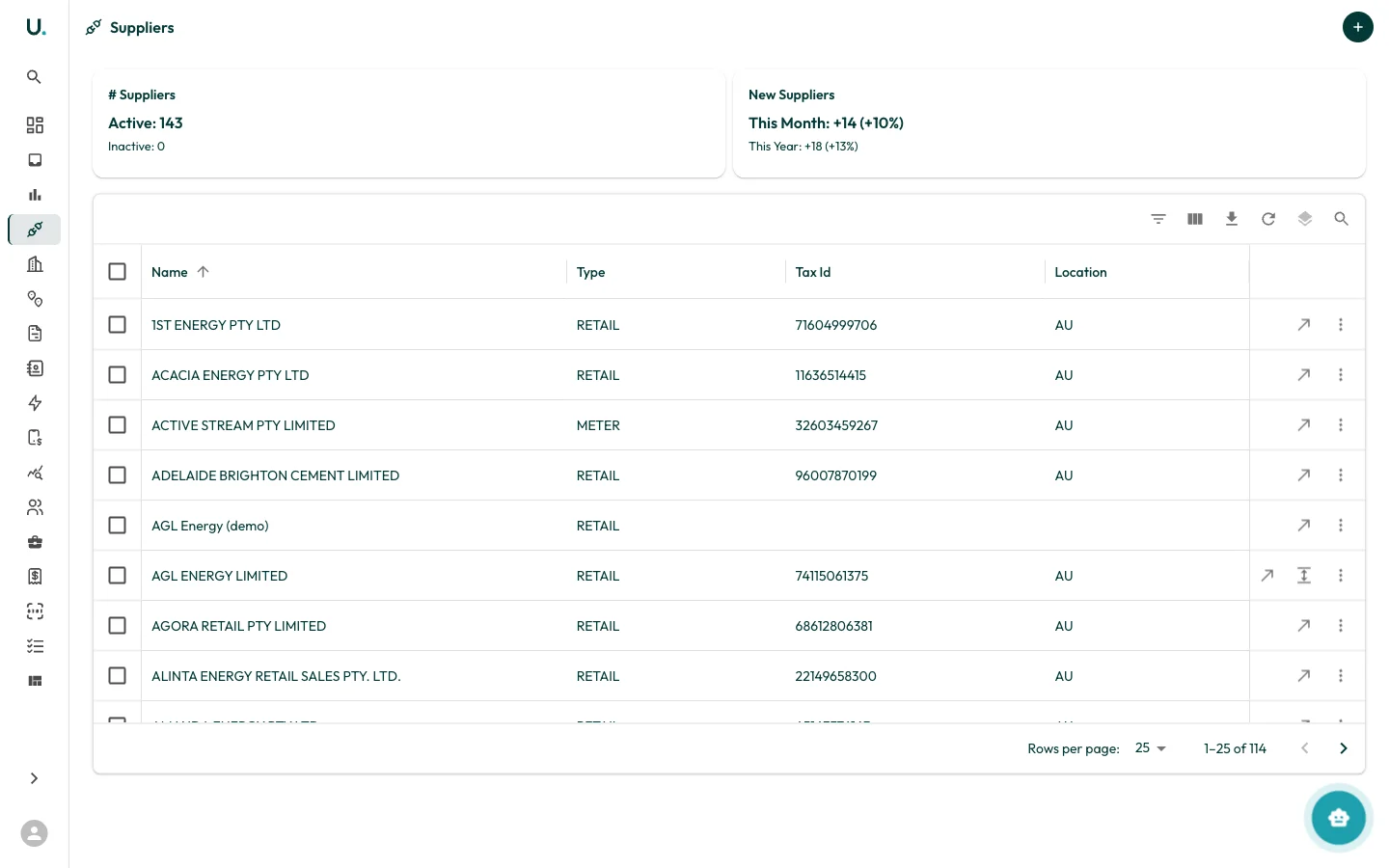Sort by the Name column header
This screenshot has height=868, width=1389.
click(x=170, y=272)
